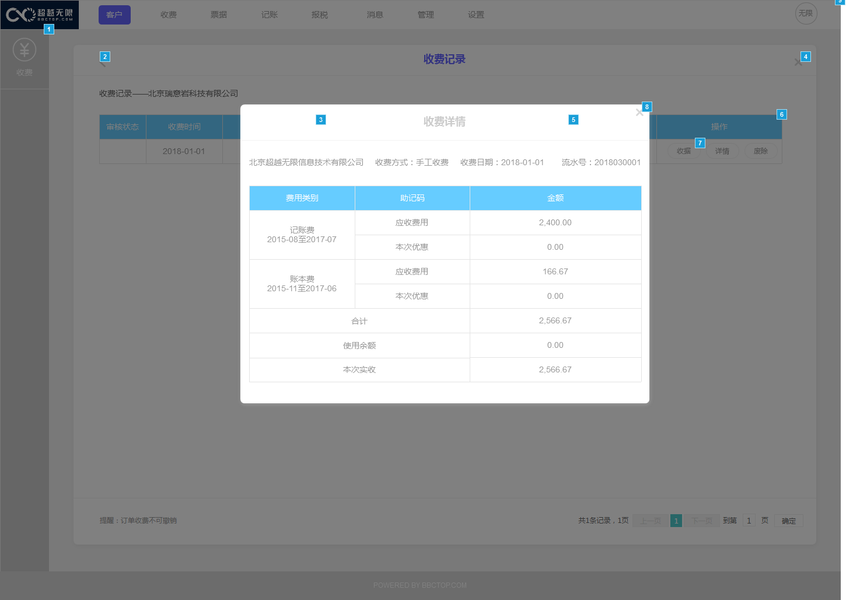This screenshot has height=600, width=846.
Task: Close the 收费详情 dialog
Action: click(639, 112)
